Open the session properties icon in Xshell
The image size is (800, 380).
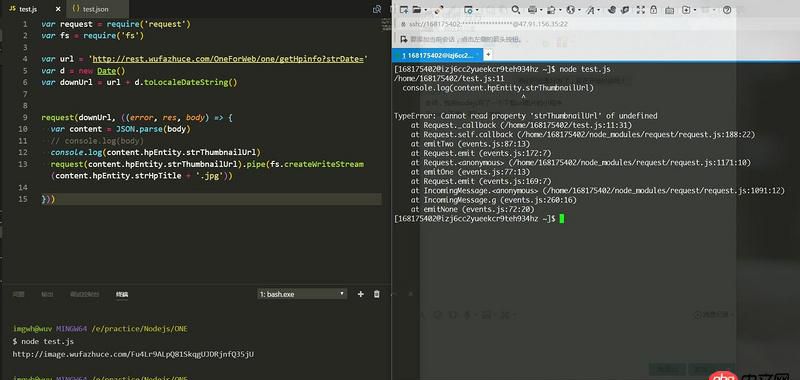468,10
